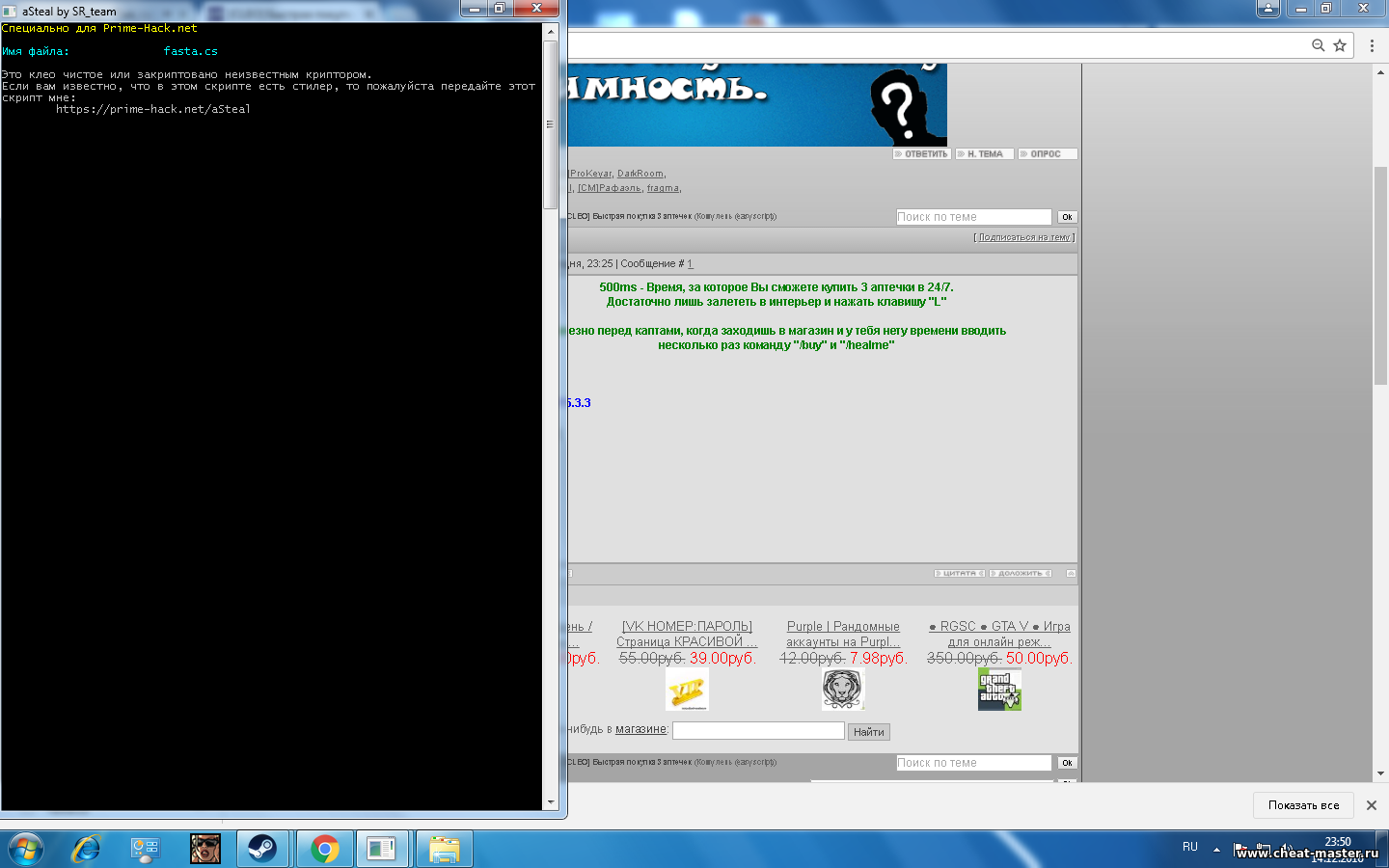
Task: Click the ДОЛОЖИТЬ report button
Action: (x=1020, y=574)
